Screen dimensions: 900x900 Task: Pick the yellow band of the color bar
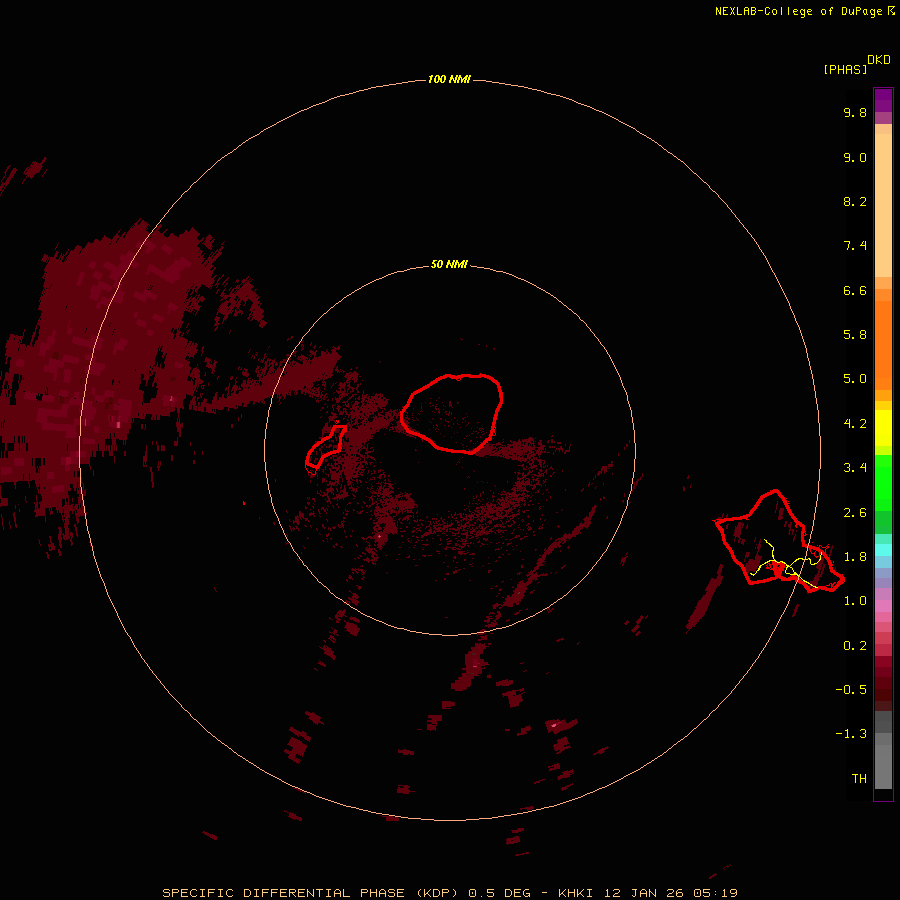883,428
